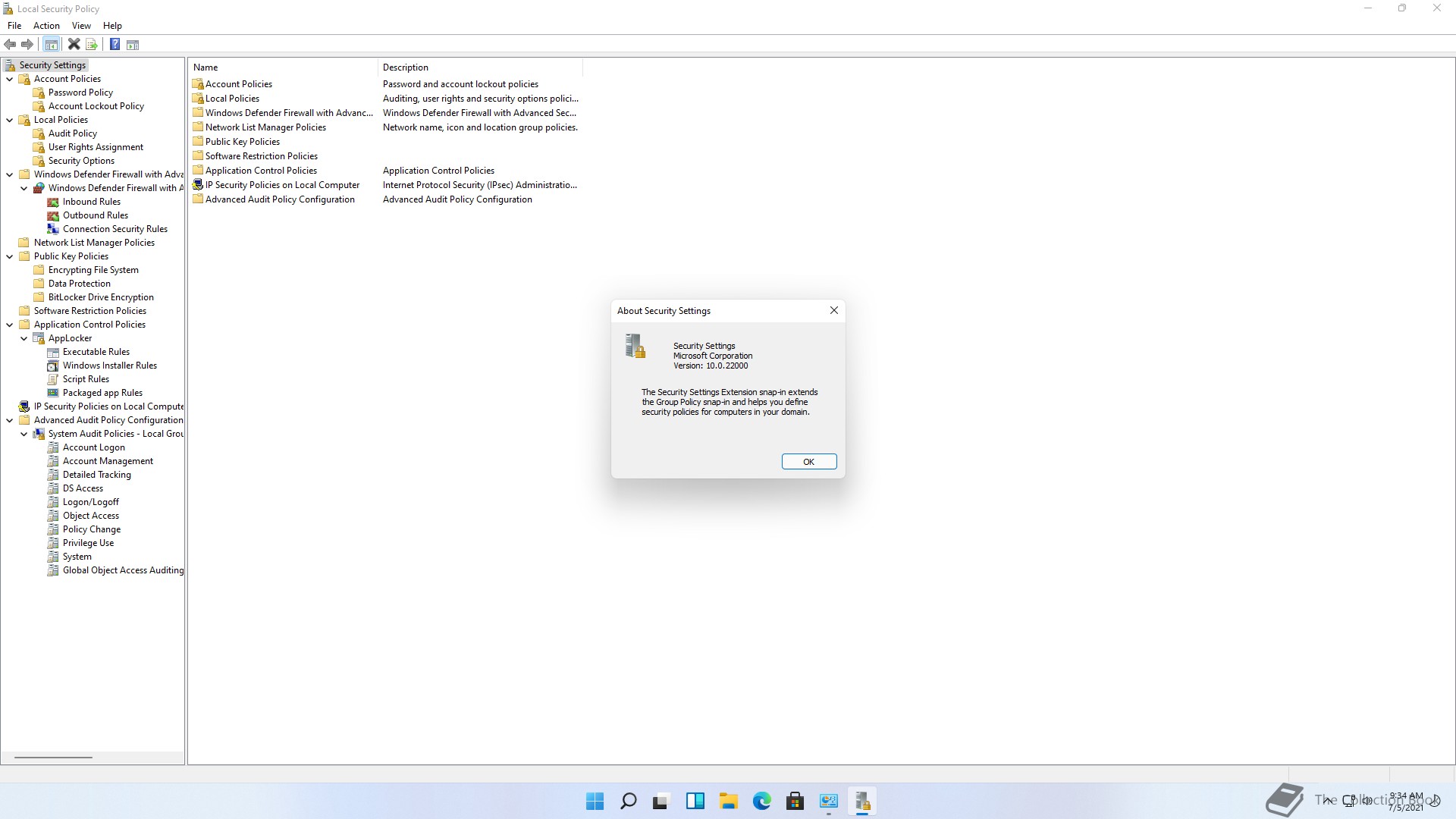Collapse the Public Key Policies node
1456x819 pixels.
tap(10, 256)
